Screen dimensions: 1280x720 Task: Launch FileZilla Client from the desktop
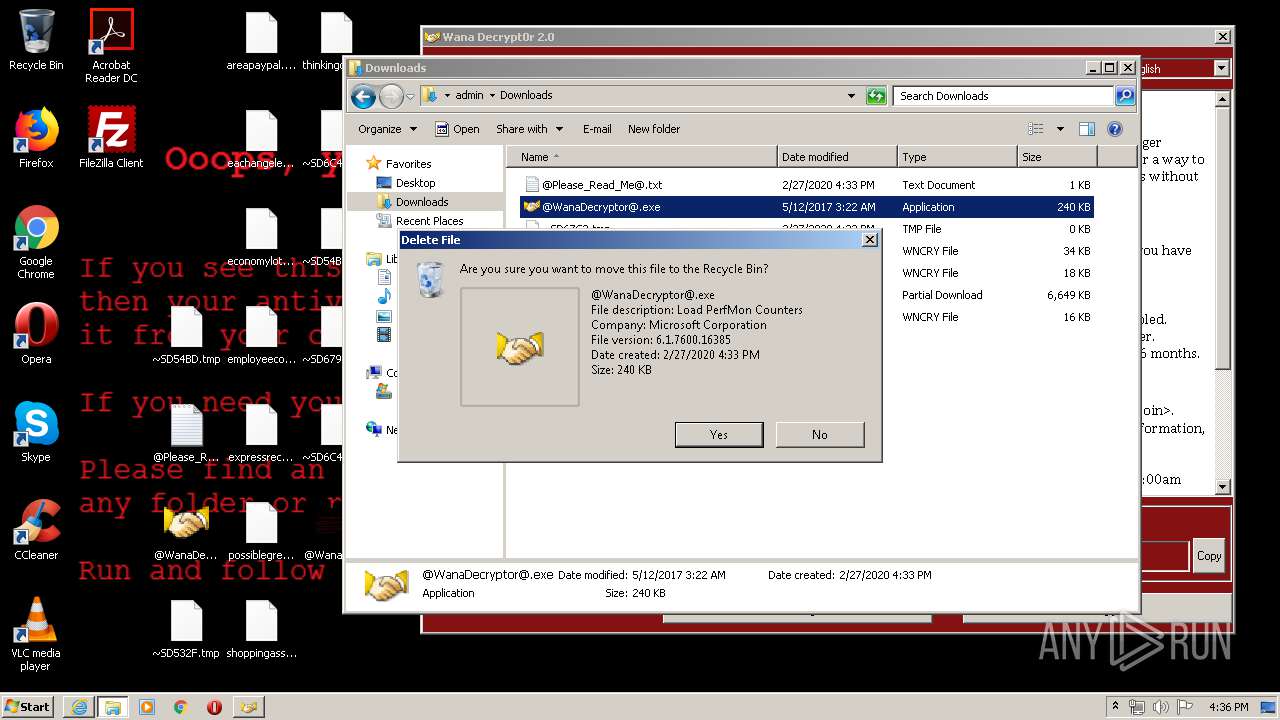click(111, 138)
